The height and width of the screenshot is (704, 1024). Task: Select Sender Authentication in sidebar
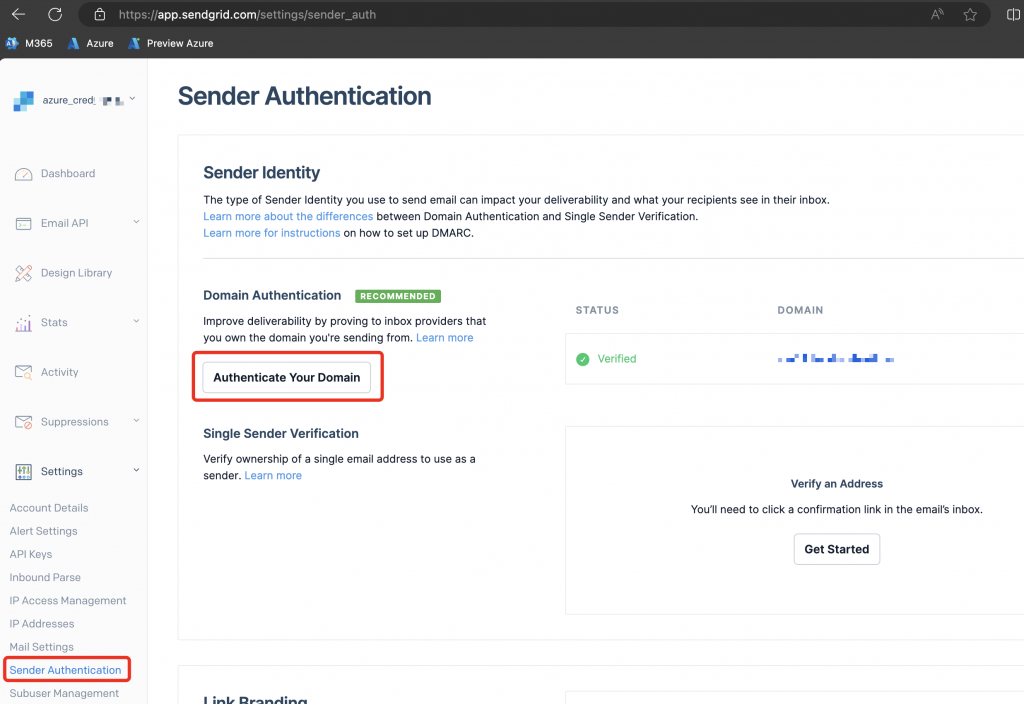click(65, 670)
